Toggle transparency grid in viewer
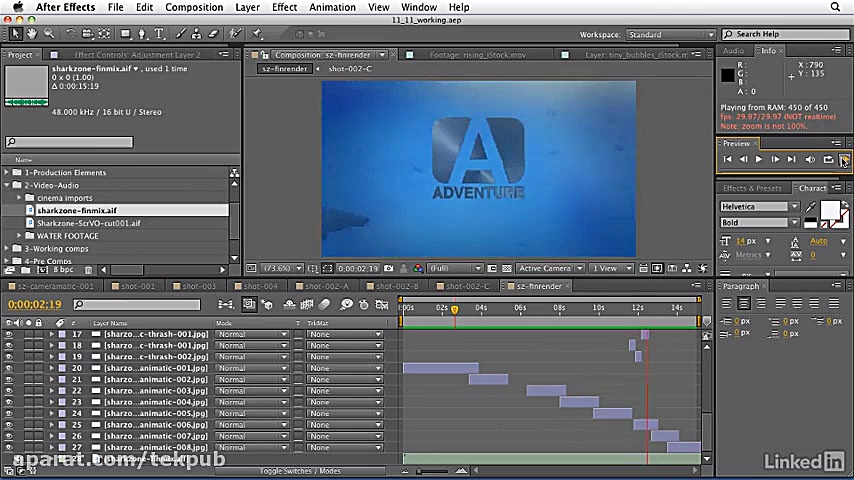Image resolution: width=854 pixels, height=480 pixels. click(x=507, y=268)
